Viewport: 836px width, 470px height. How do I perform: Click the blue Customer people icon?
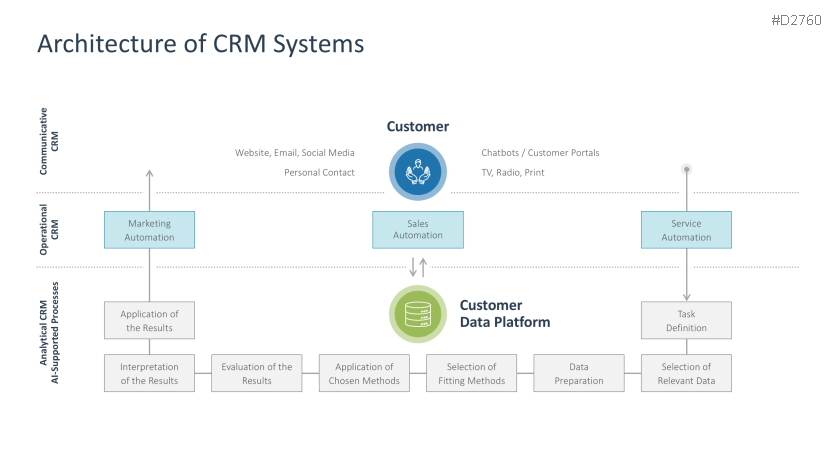click(x=417, y=169)
